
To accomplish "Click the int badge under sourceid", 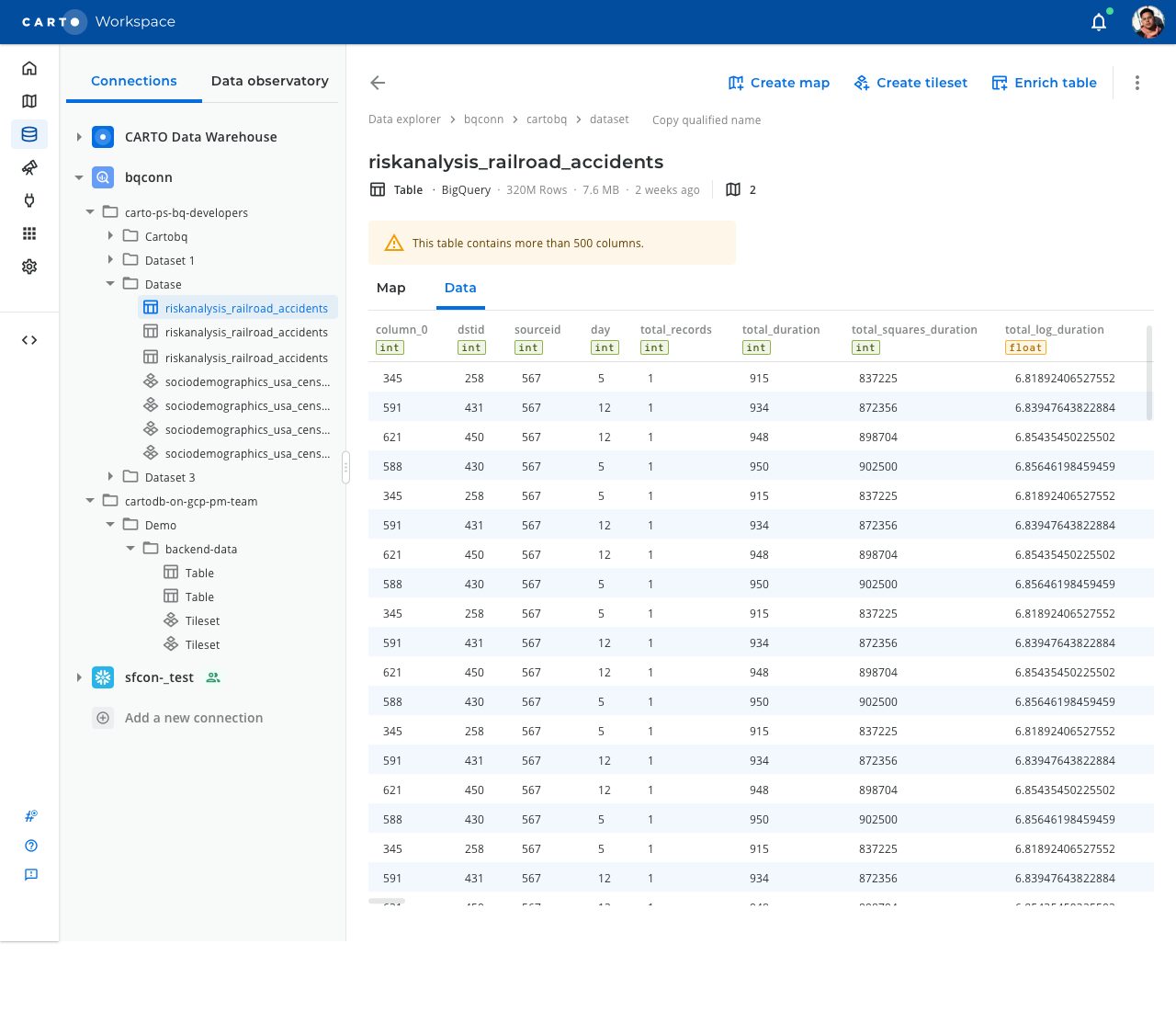I will click(528, 347).
